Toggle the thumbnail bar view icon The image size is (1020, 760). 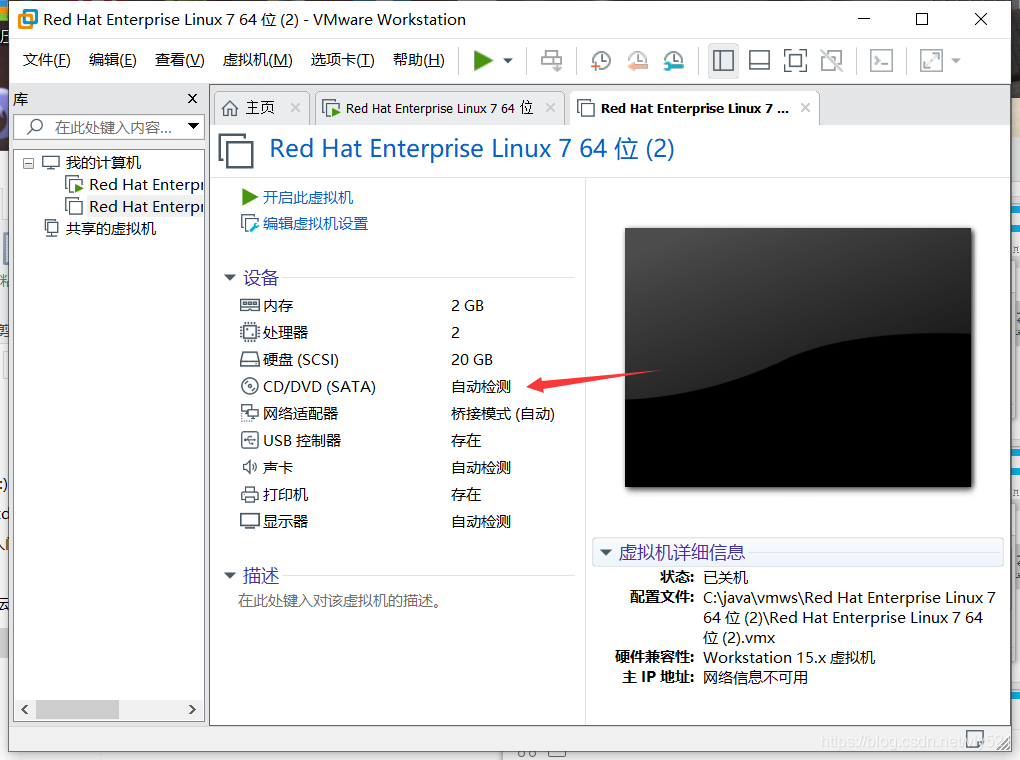coord(759,61)
